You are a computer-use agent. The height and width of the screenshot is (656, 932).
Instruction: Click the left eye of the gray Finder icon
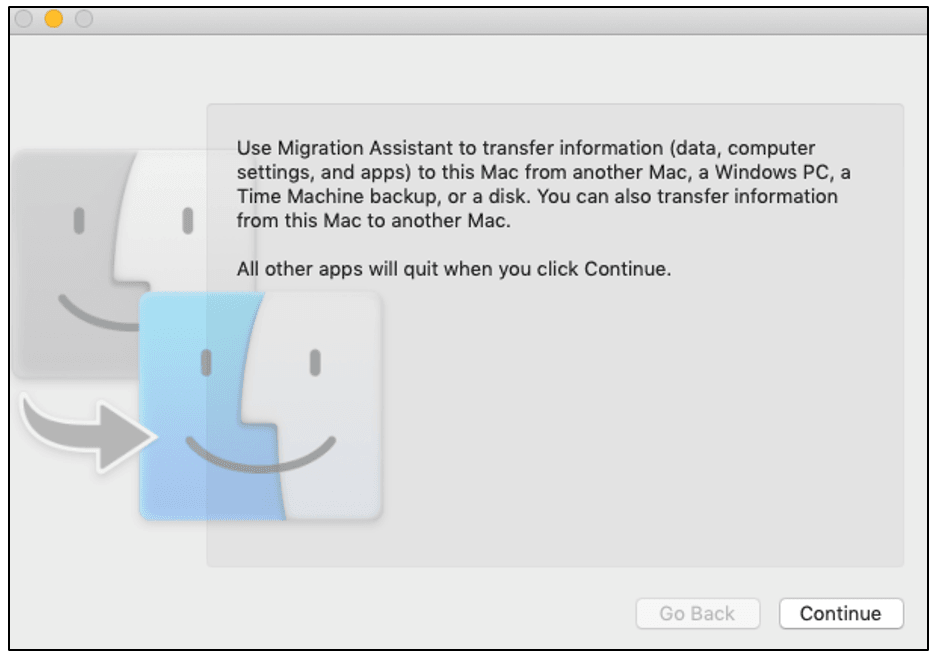coord(79,222)
